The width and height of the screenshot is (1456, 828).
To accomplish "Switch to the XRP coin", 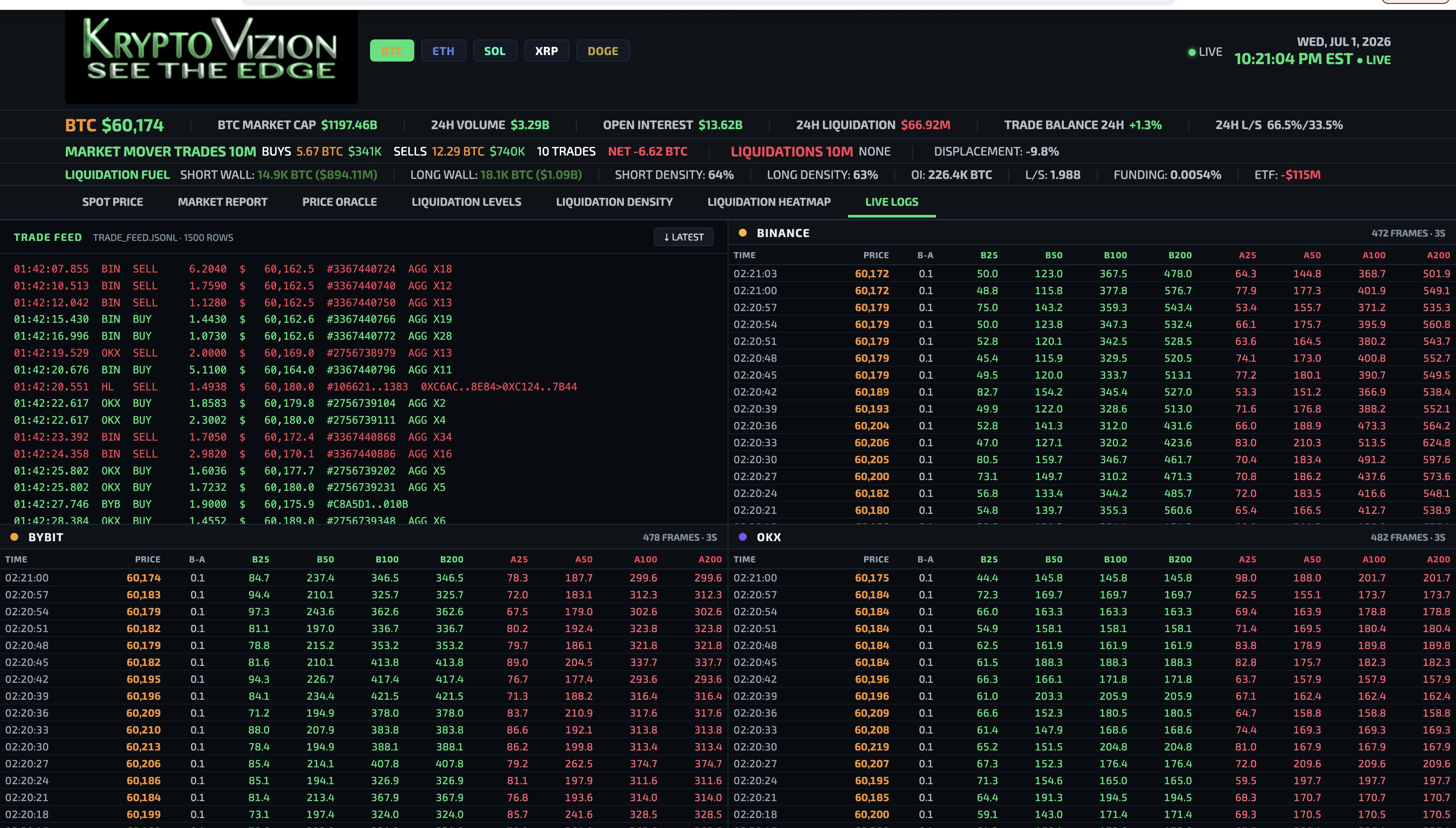I will (546, 51).
